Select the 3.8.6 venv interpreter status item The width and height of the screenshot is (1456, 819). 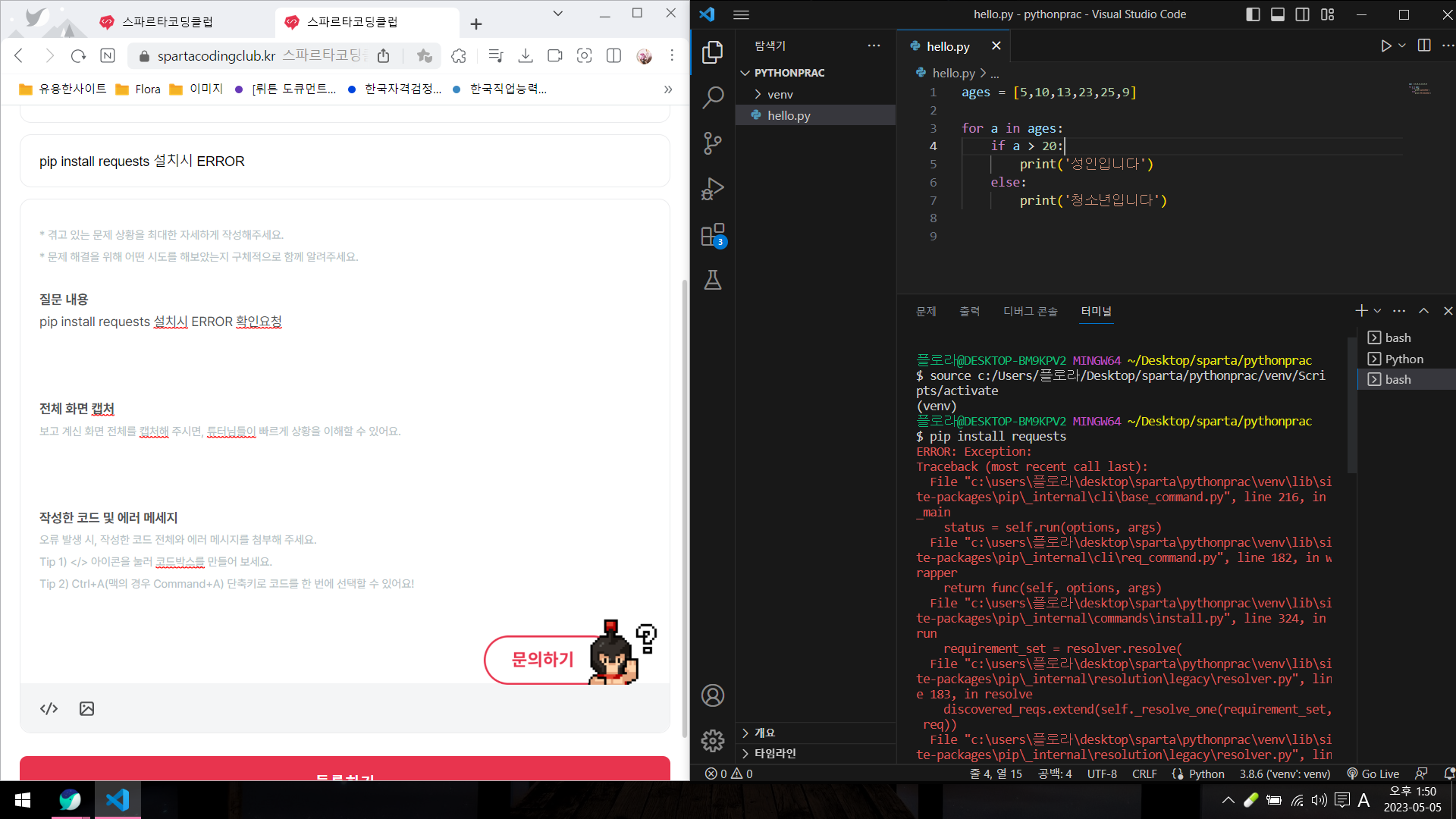[1285, 773]
